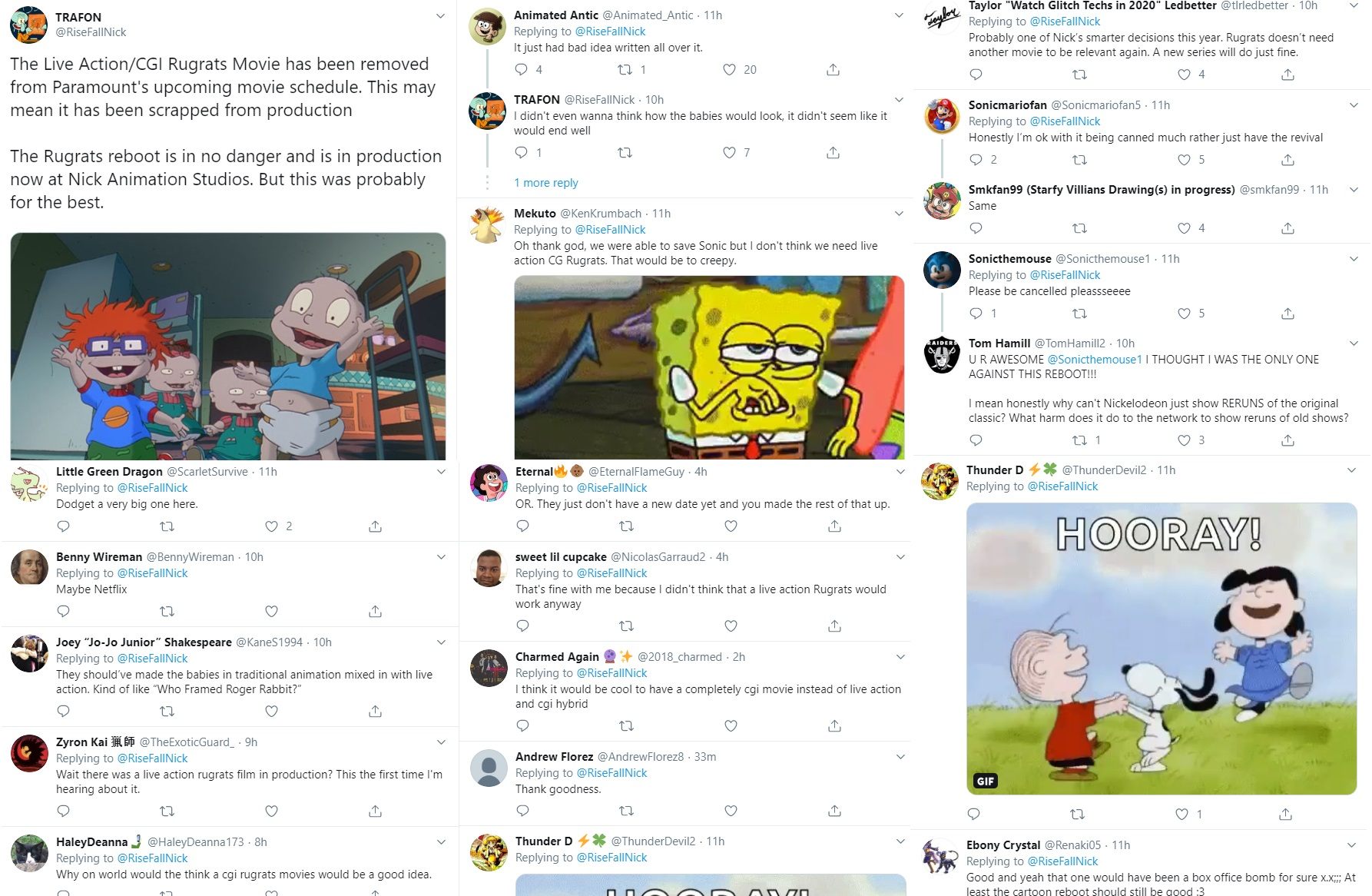Open Joey Shakespeare's profile avatar
The height and width of the screenshot is (896, 1372).
[x=29, y=654]
